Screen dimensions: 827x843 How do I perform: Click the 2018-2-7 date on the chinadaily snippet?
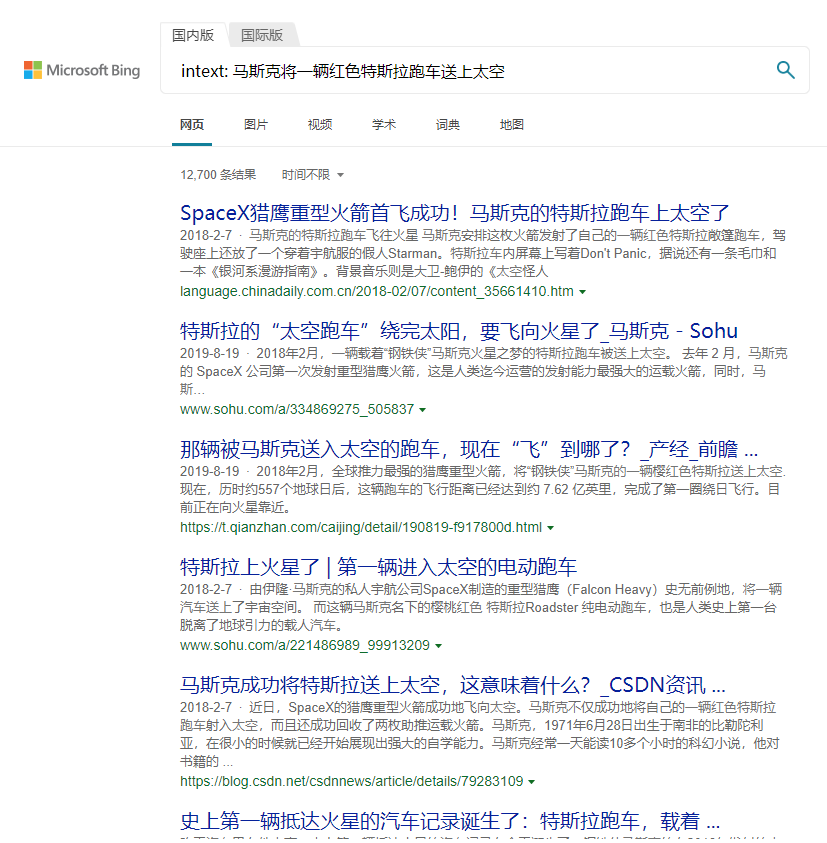point(206,235)
